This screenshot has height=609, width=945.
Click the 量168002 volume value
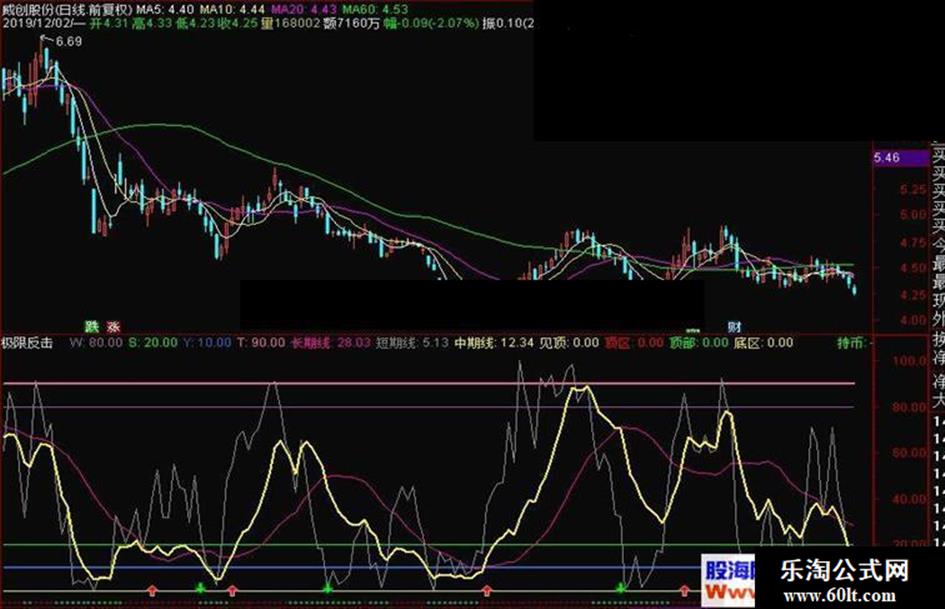290,24
